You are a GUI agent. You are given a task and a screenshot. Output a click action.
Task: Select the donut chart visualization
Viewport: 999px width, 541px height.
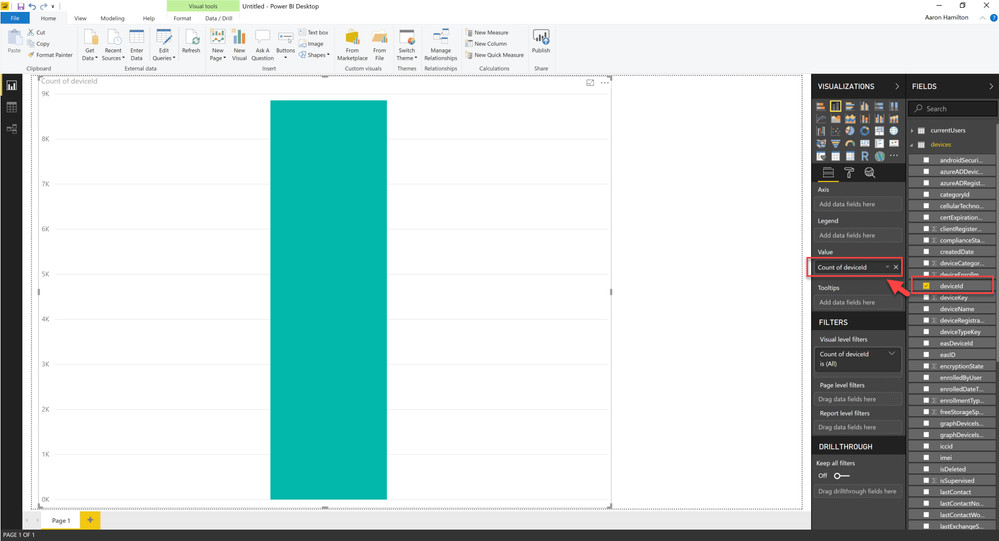click(865, 131)
